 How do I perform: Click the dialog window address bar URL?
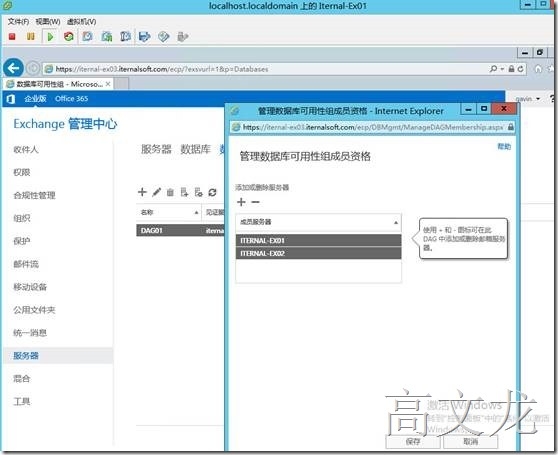[373, 127]
